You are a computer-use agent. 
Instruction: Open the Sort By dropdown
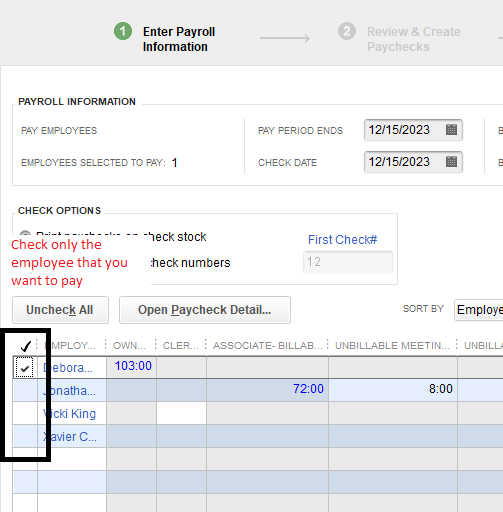tap(479, 310)
